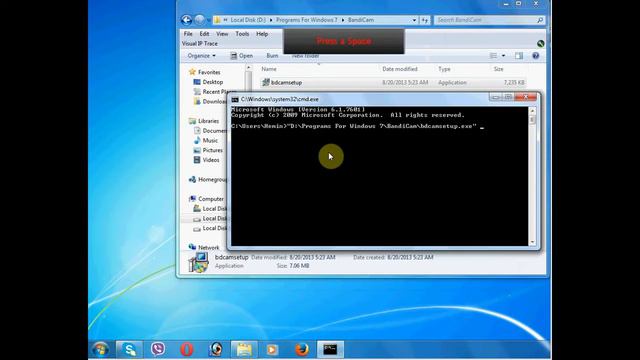Open the Opera browser taskbar icon
The height and width of the screenshot is (360, 640).
187,350
